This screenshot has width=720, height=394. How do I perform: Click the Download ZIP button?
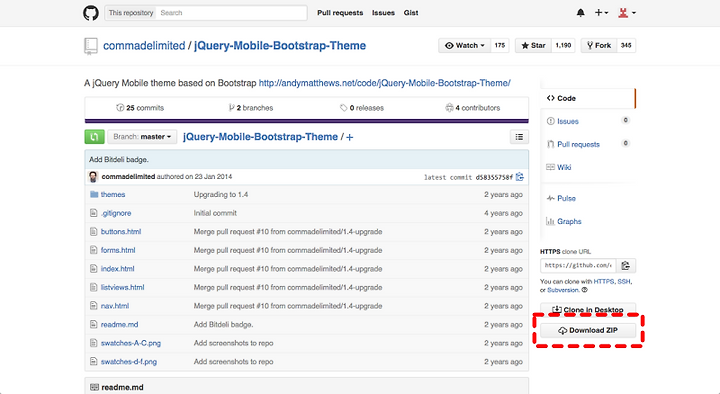coord(588,330)
